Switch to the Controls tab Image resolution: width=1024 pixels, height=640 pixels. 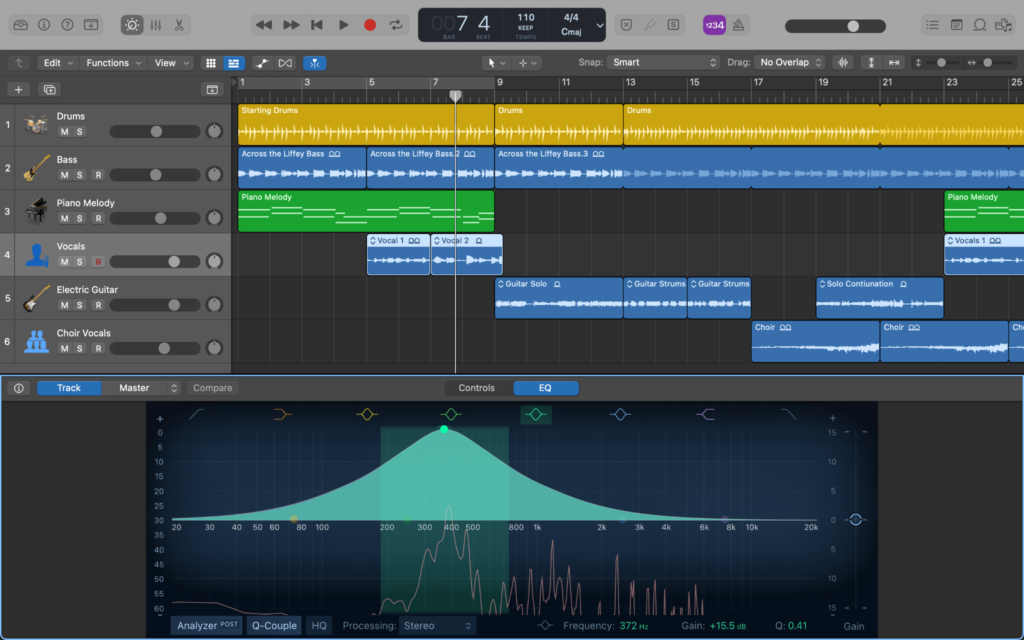(477, 388)
